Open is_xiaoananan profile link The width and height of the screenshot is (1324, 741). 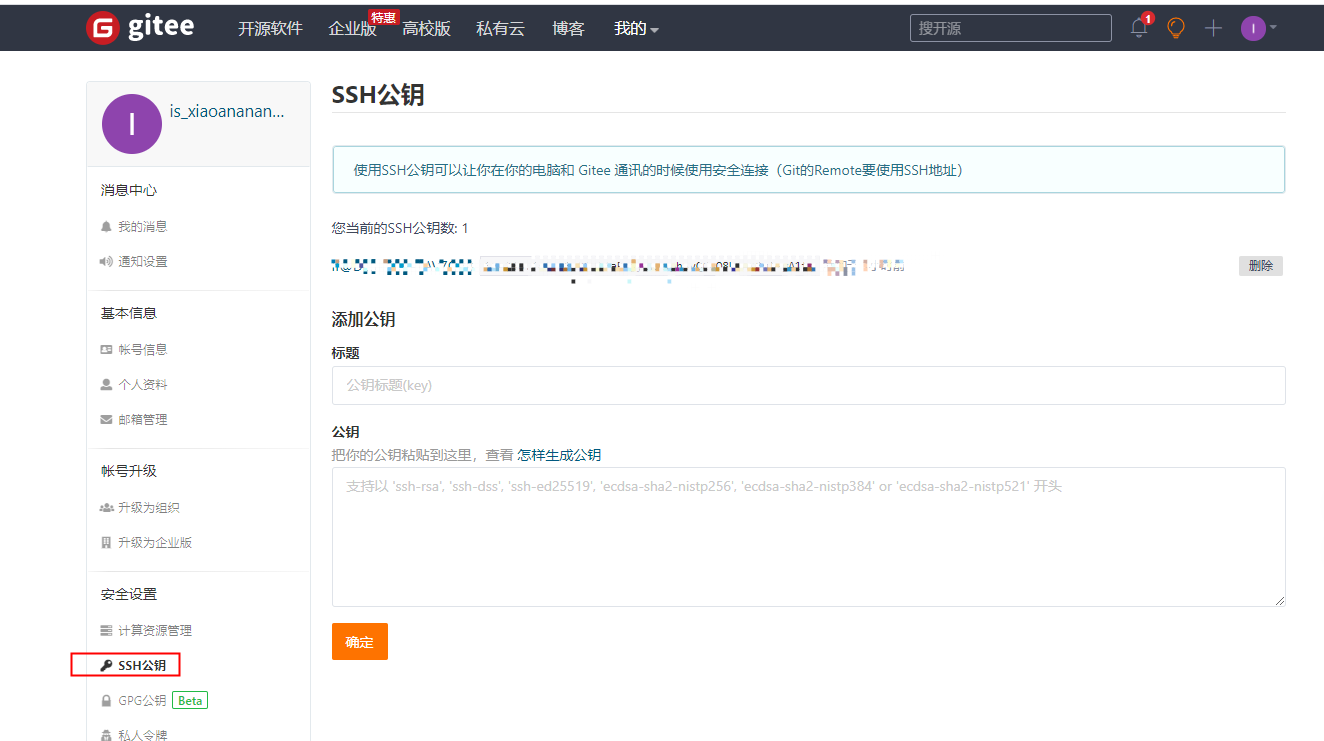(x=227, y=111)
